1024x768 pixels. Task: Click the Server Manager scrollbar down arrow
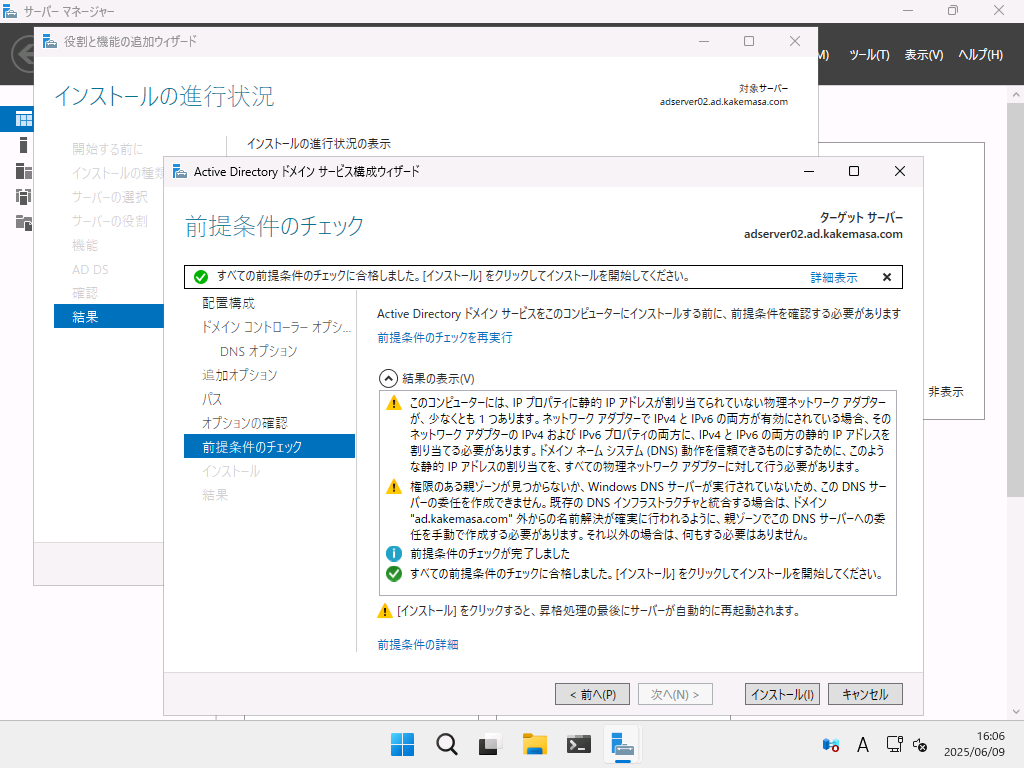[1015, 712]
